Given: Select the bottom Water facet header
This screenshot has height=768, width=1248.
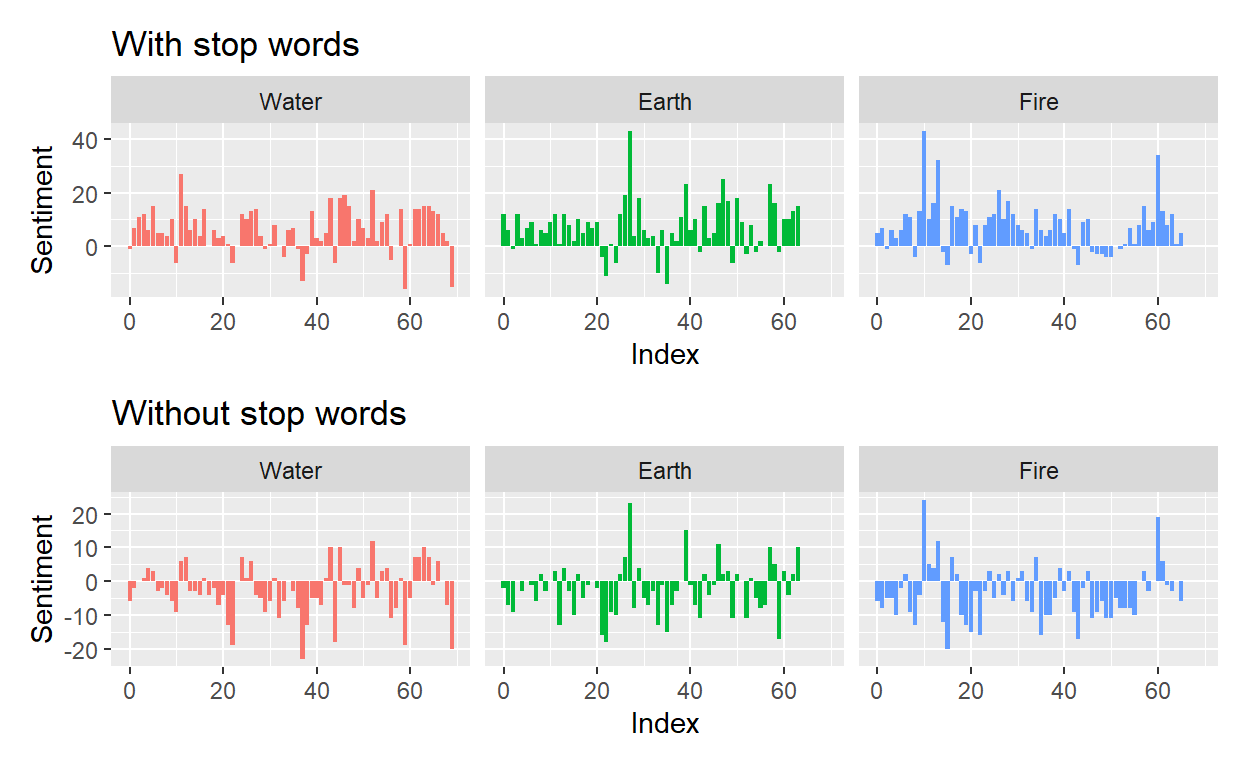Looking at the screenshot, I should [x=290, y=470].
